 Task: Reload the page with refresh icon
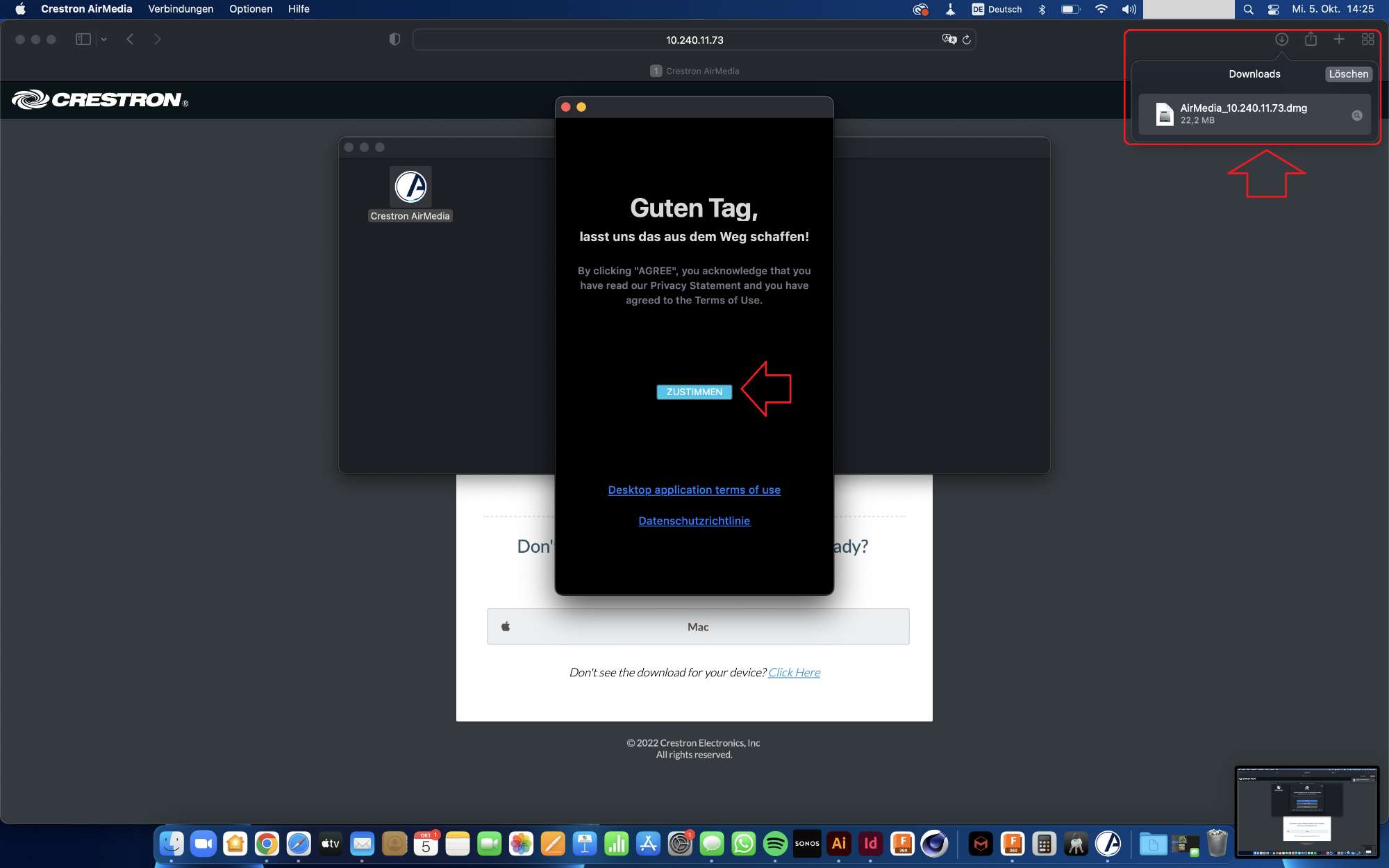pyautogui.click(x=966, y=40)
